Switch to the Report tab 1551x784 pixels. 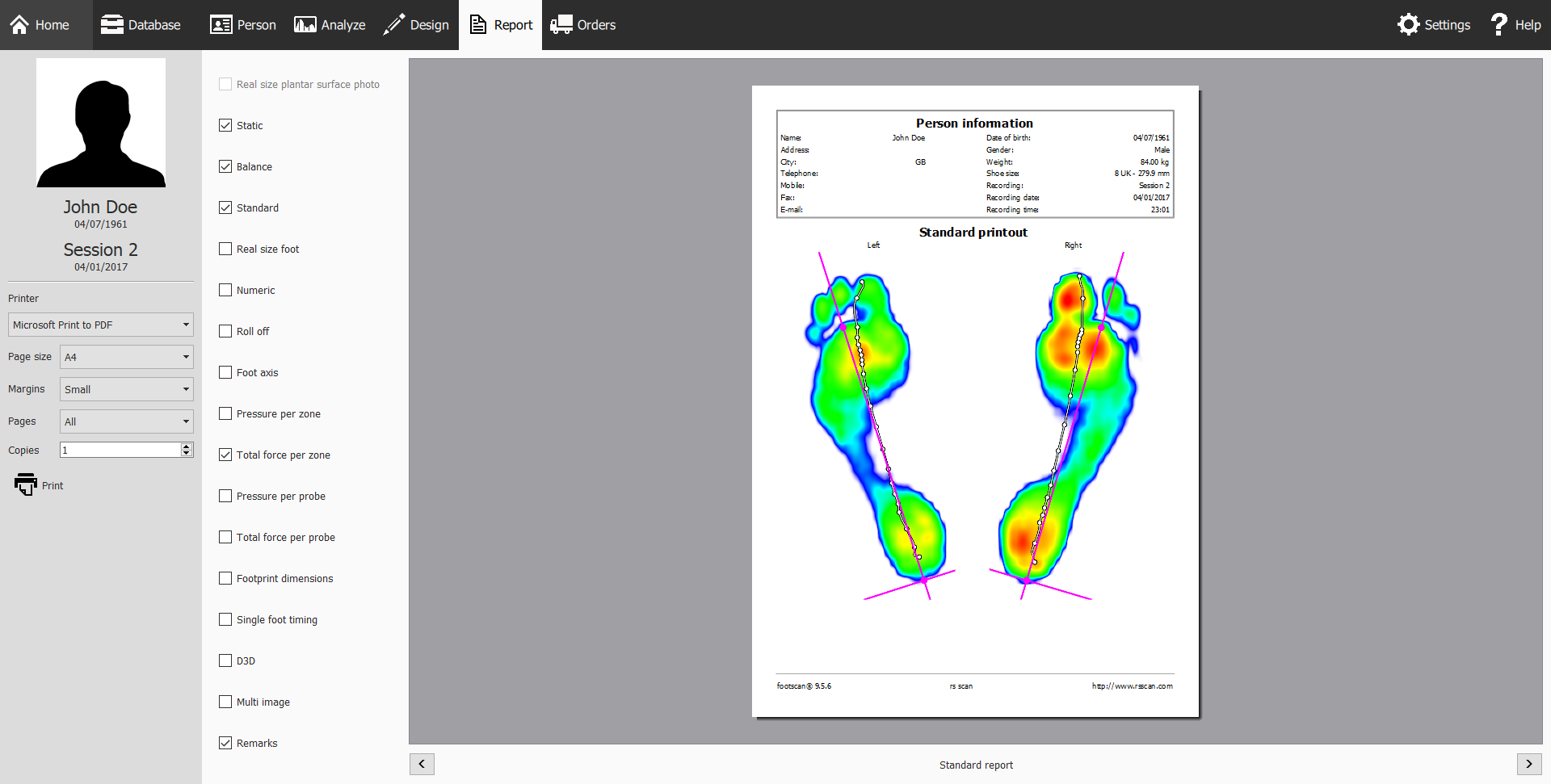[x=500, y=24]
